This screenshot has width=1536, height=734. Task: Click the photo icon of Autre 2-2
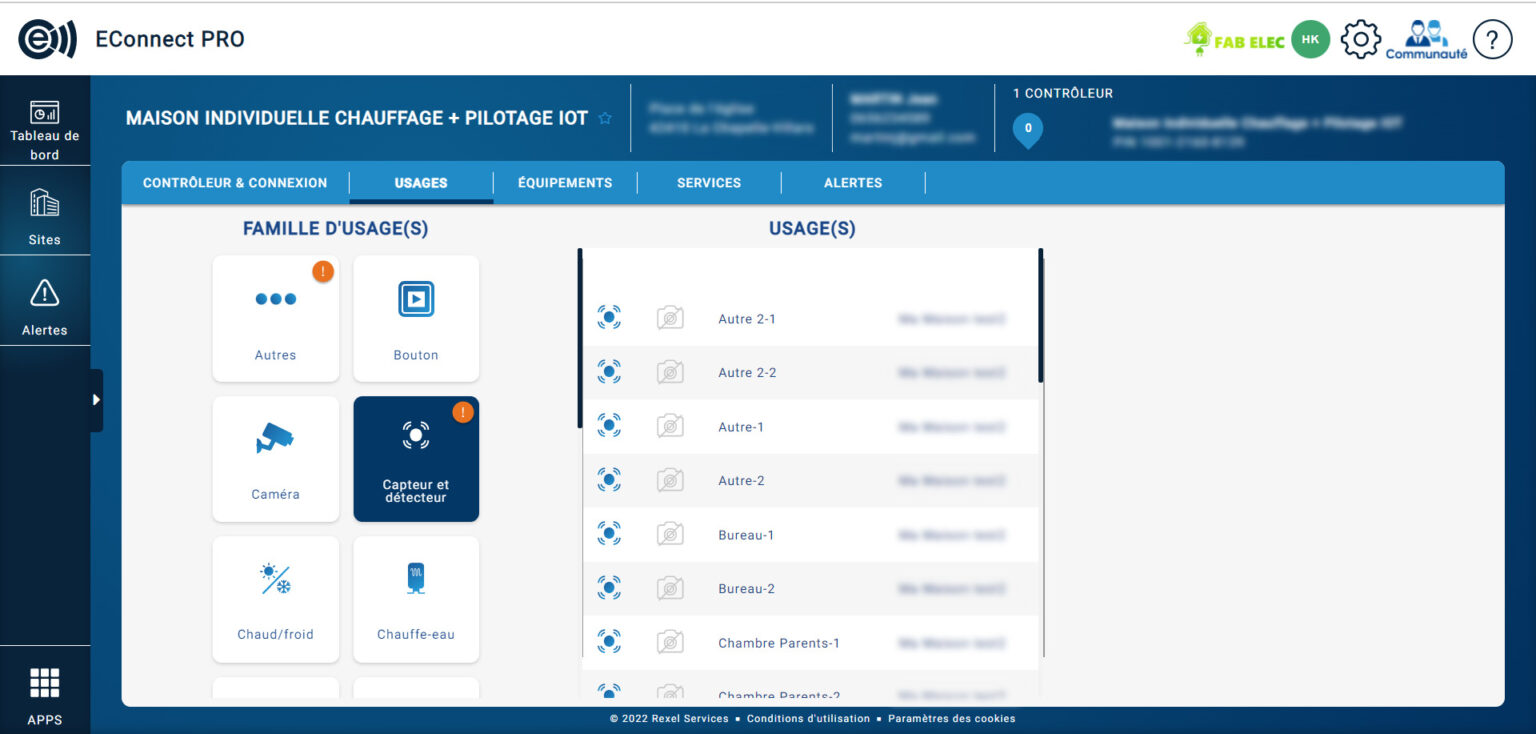click(670, 372)
